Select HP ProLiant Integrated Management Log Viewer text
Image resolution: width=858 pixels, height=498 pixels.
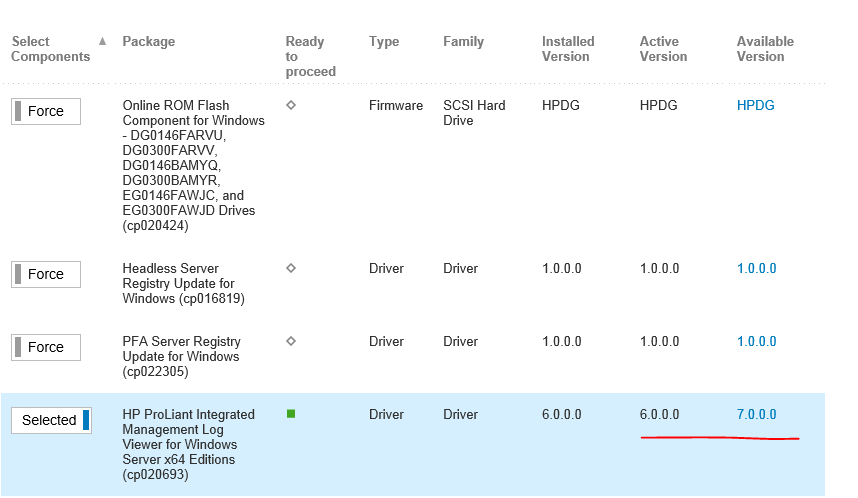[x=188, y=444]
